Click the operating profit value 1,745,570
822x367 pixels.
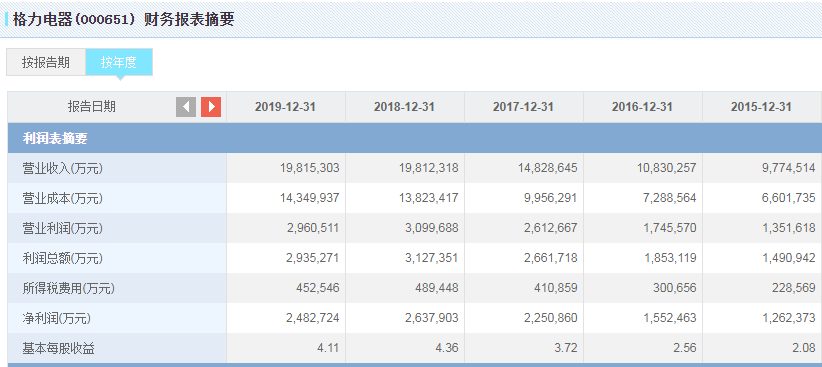pos(669,228)
